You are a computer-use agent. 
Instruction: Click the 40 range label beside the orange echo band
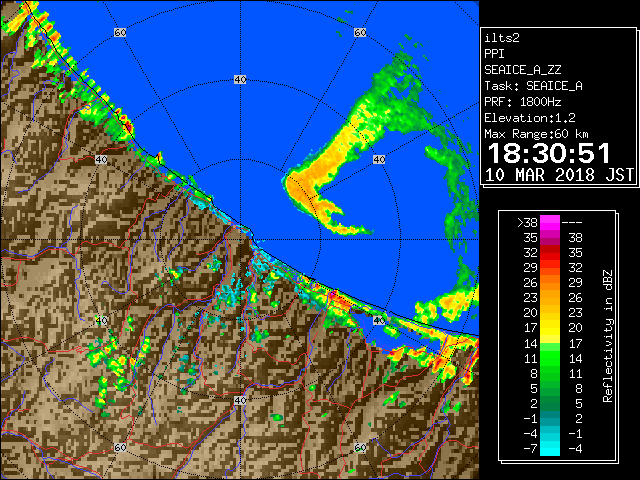tap(379, 160)
